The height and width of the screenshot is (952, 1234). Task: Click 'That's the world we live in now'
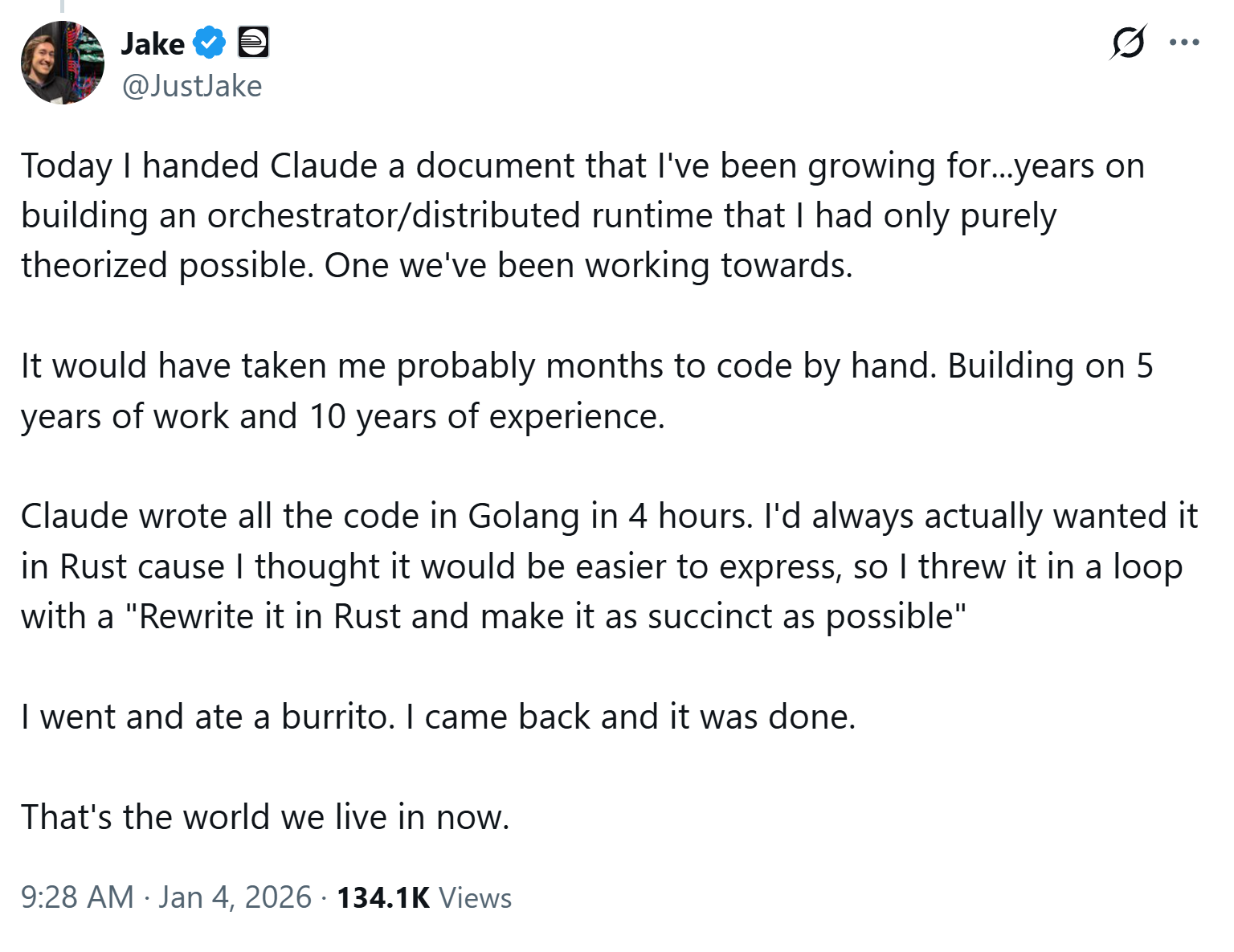click(265, 816)
